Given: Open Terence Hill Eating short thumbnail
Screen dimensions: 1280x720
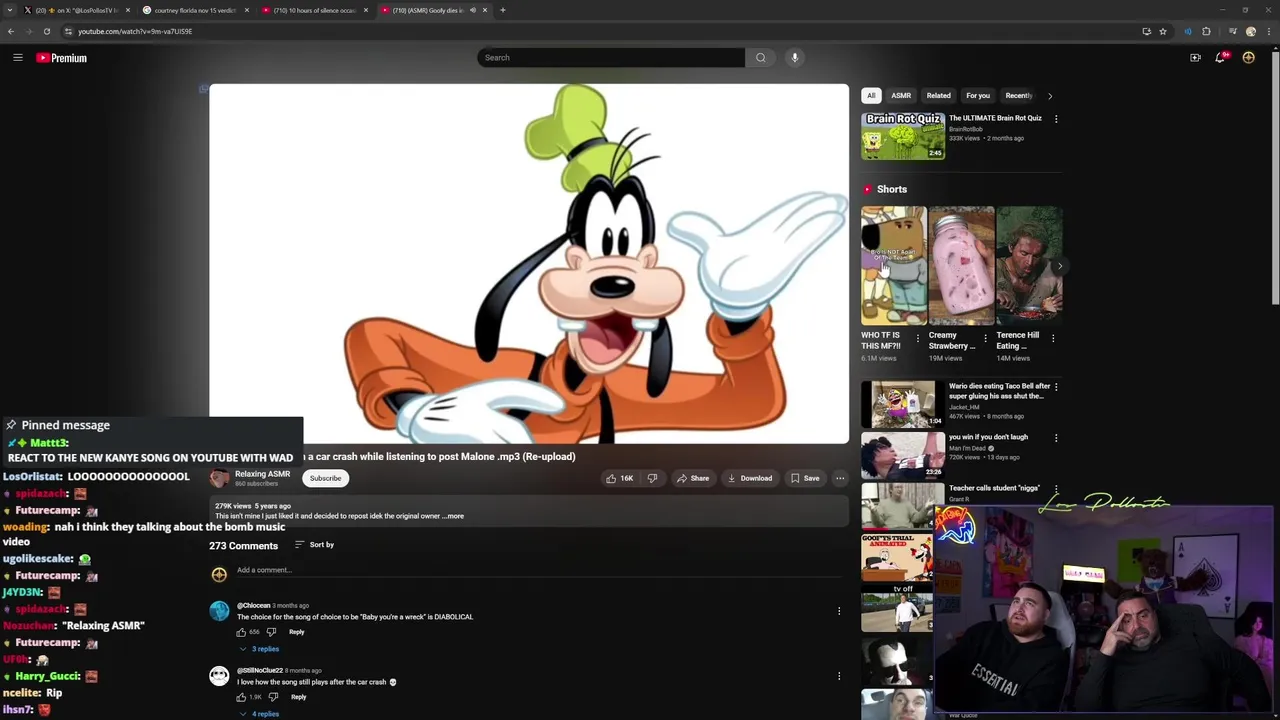Looking at the screenshot, I should (1029, 266).
